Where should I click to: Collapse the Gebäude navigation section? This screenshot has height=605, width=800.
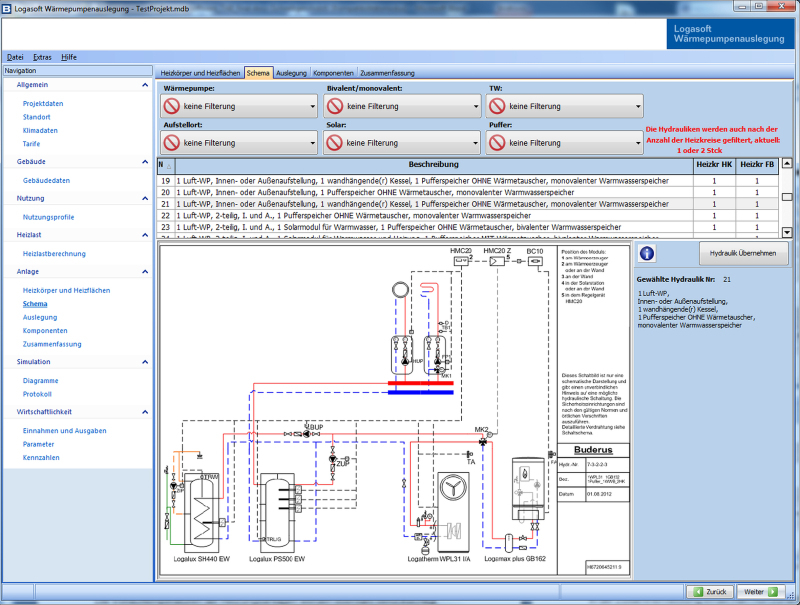pos(145,162)
